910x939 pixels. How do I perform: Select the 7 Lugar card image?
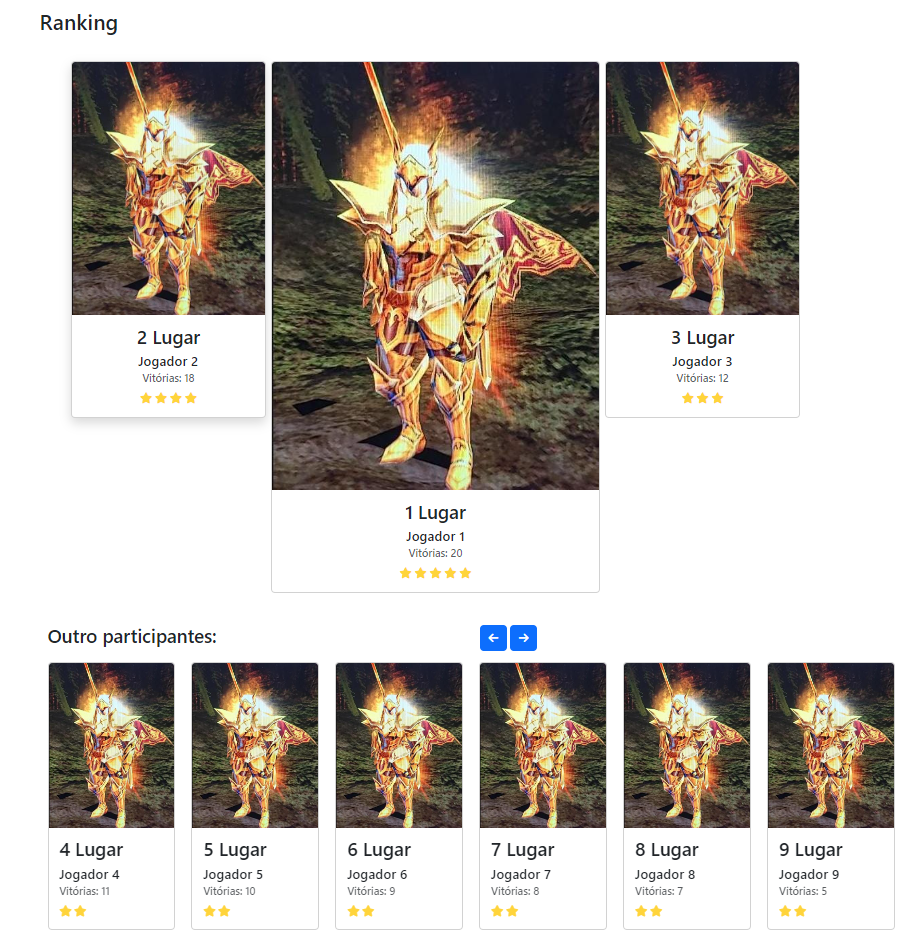[x=543, y=746]
